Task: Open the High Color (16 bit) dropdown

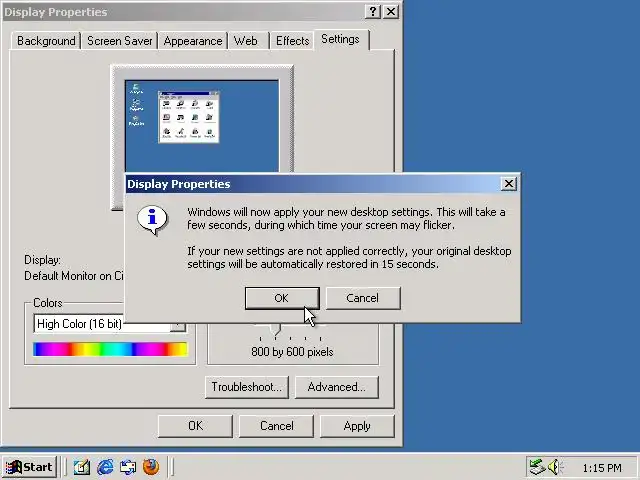Action: point(109,324)
